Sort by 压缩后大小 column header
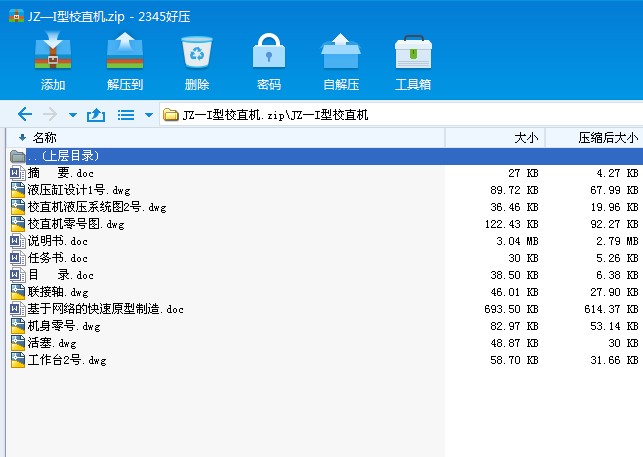Screen dimensions: 643x457 (594, 137)
